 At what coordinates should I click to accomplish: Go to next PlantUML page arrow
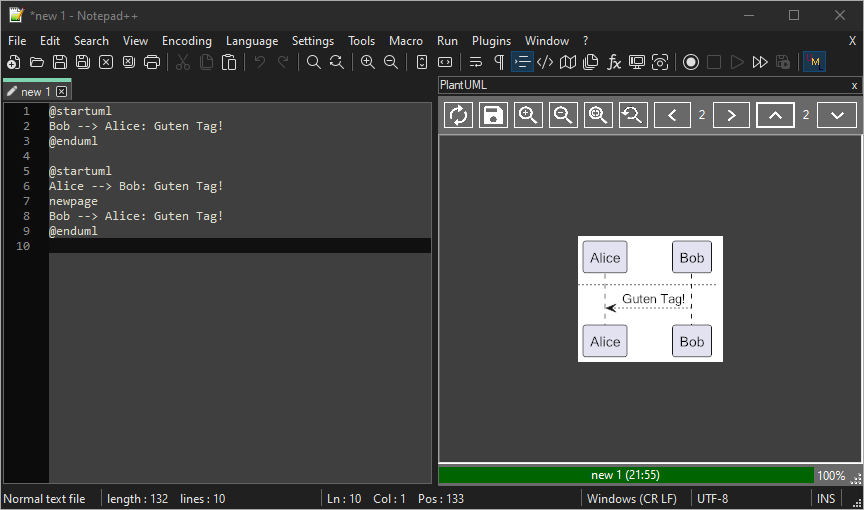coord(731,115)
